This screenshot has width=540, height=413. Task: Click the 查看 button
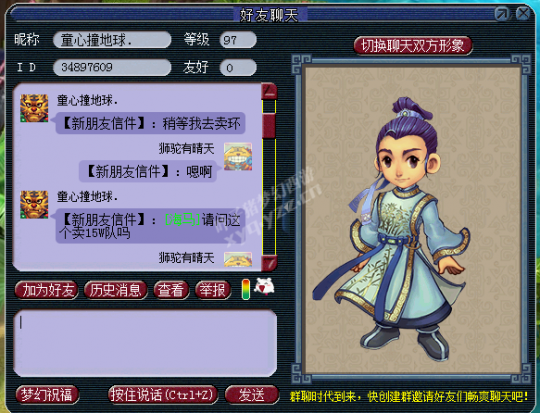point(171,290)
